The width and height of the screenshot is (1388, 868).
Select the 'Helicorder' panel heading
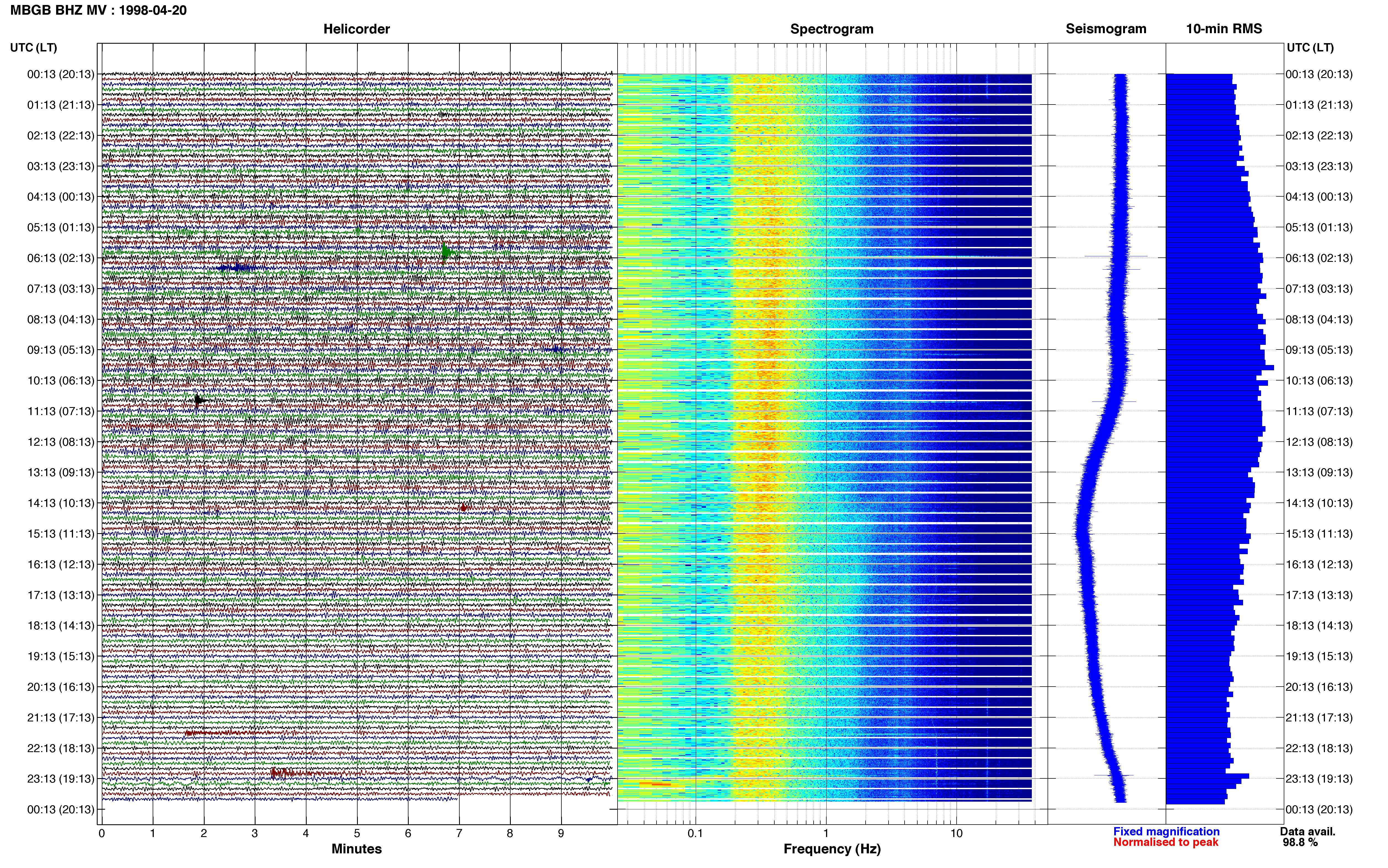(x=356, y=29)
